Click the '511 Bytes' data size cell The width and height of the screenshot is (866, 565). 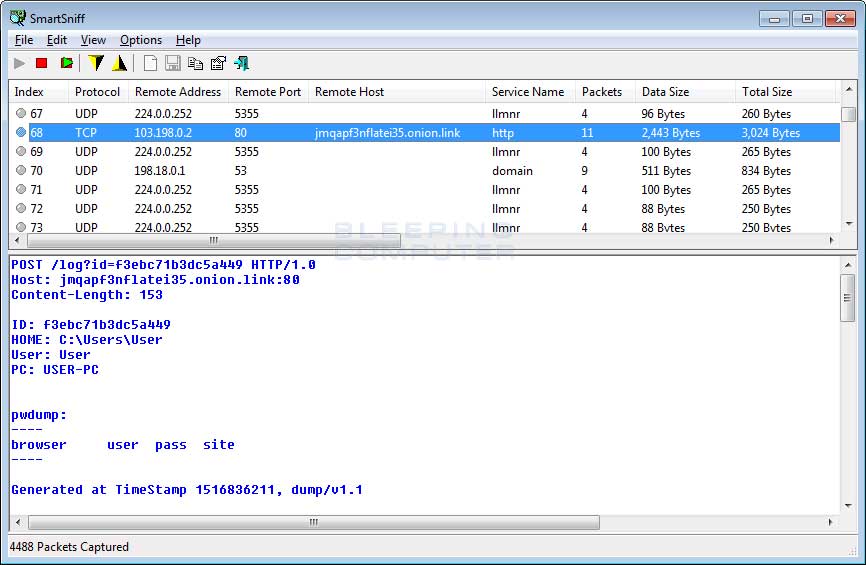666,171
